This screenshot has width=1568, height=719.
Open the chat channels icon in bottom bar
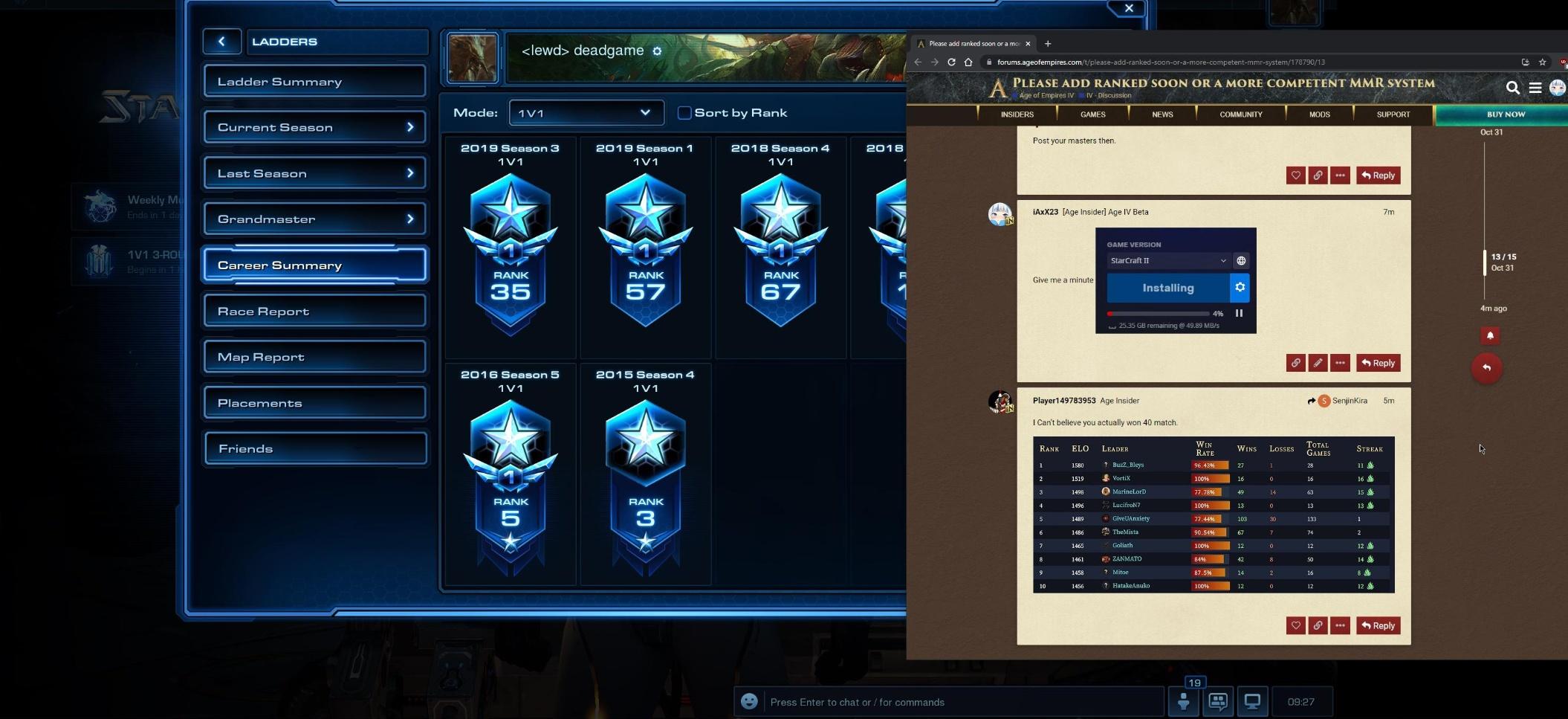(x=1218, y=701)
